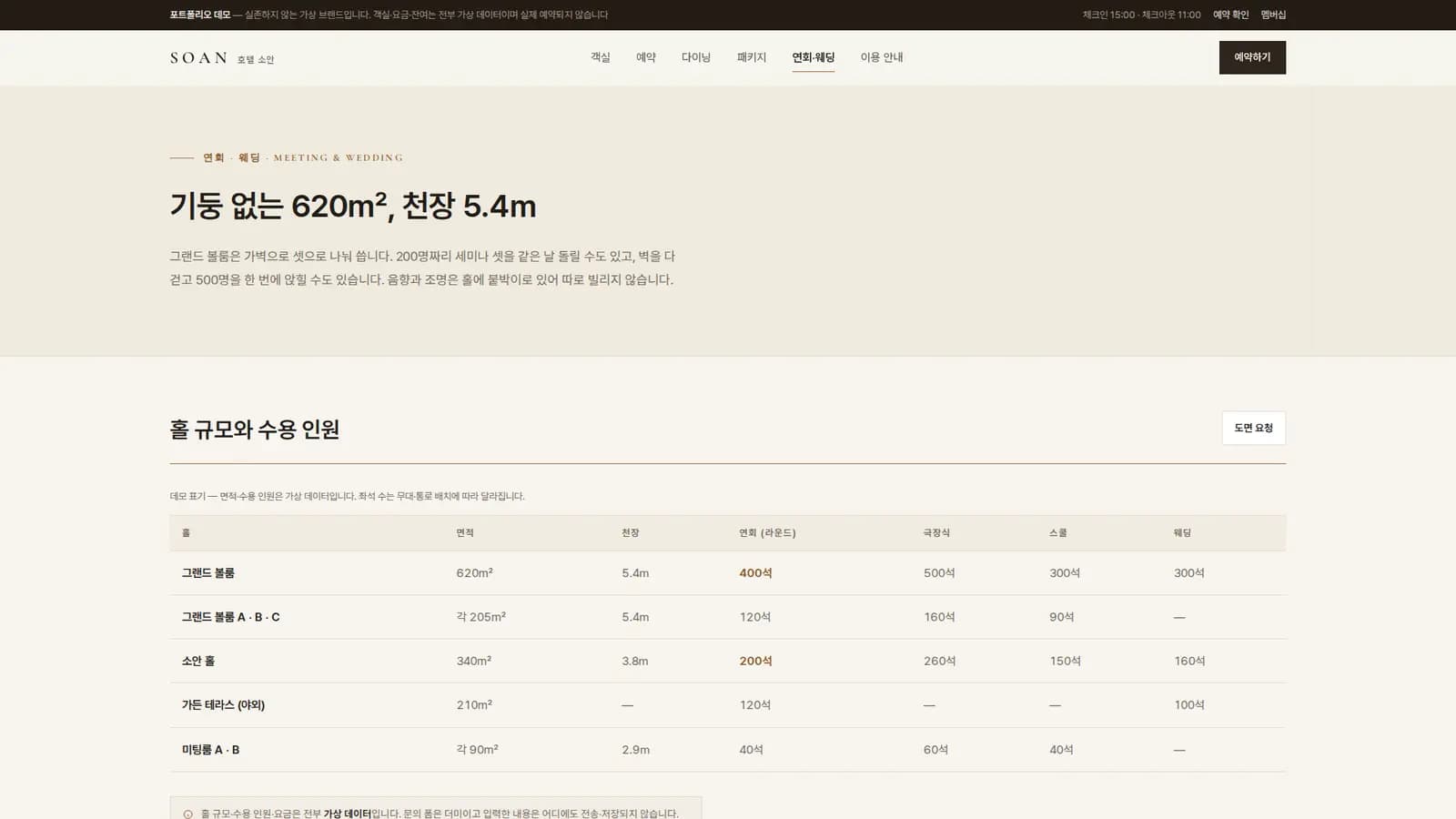The width and height of the screenshot is (1456, 819).
Task: Click the 웨딩 column header
Action: (1182, 533)
